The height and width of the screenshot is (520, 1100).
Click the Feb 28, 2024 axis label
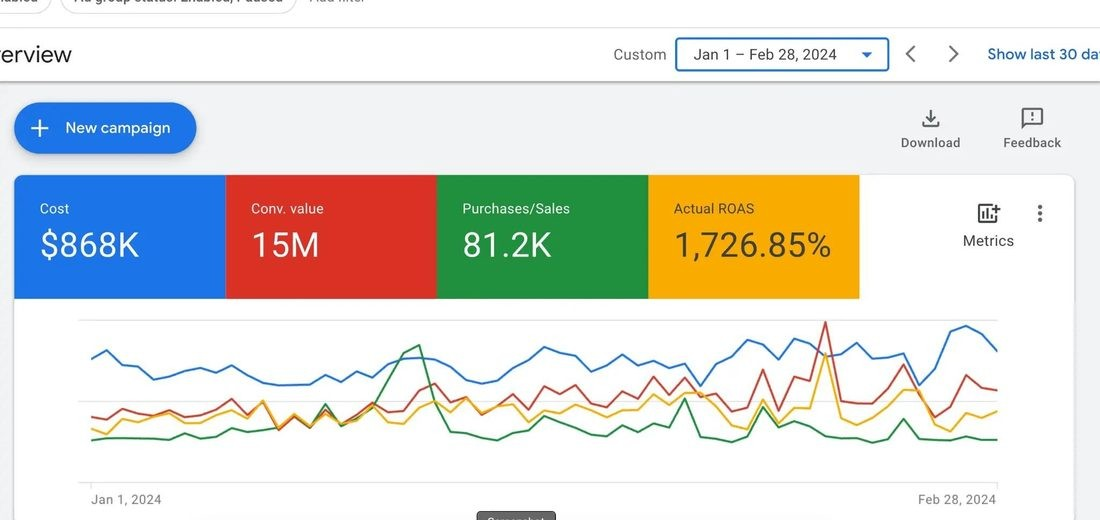coord(957,500)
